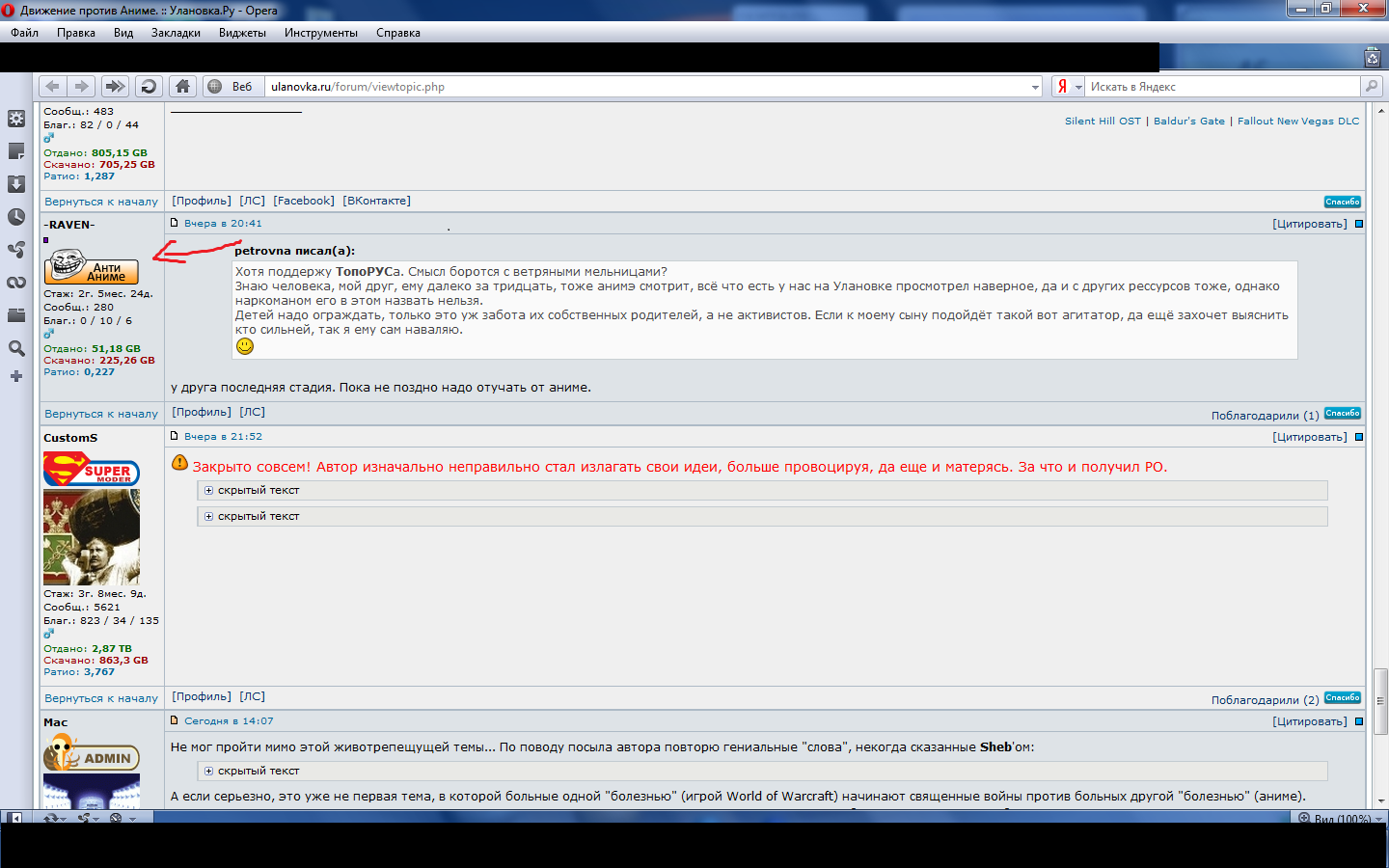Image resolution: width=1389 pixels, height=868 pixels.
Task: Open the Notes panel in sidebar
Action: tap(16, 151)
